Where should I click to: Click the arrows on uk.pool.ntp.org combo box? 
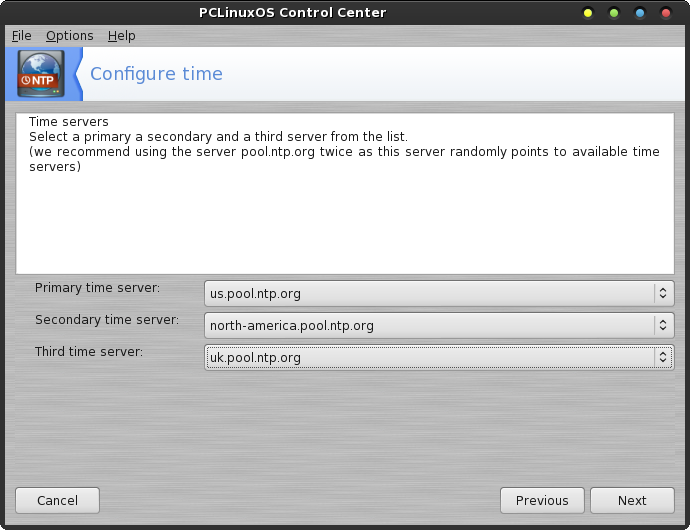click(x=663, y=357)
